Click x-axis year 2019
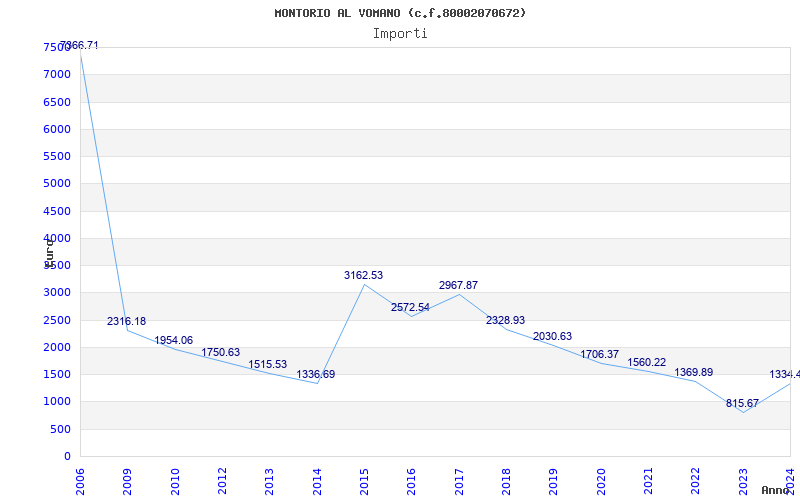Viewport: 800px width, 500px height. click(x=554, y=481)
